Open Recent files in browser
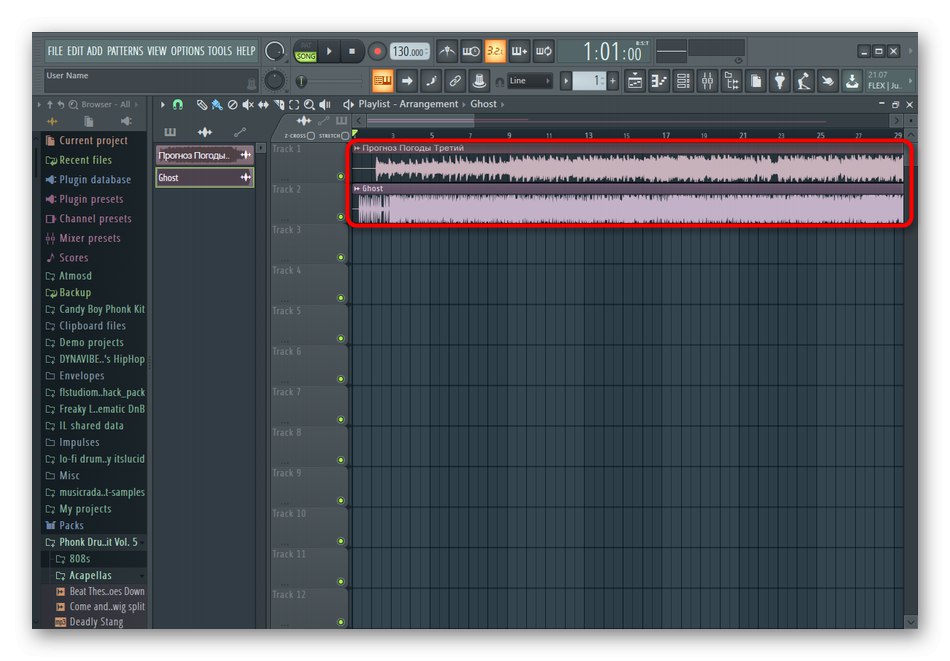 coord(85,160)
